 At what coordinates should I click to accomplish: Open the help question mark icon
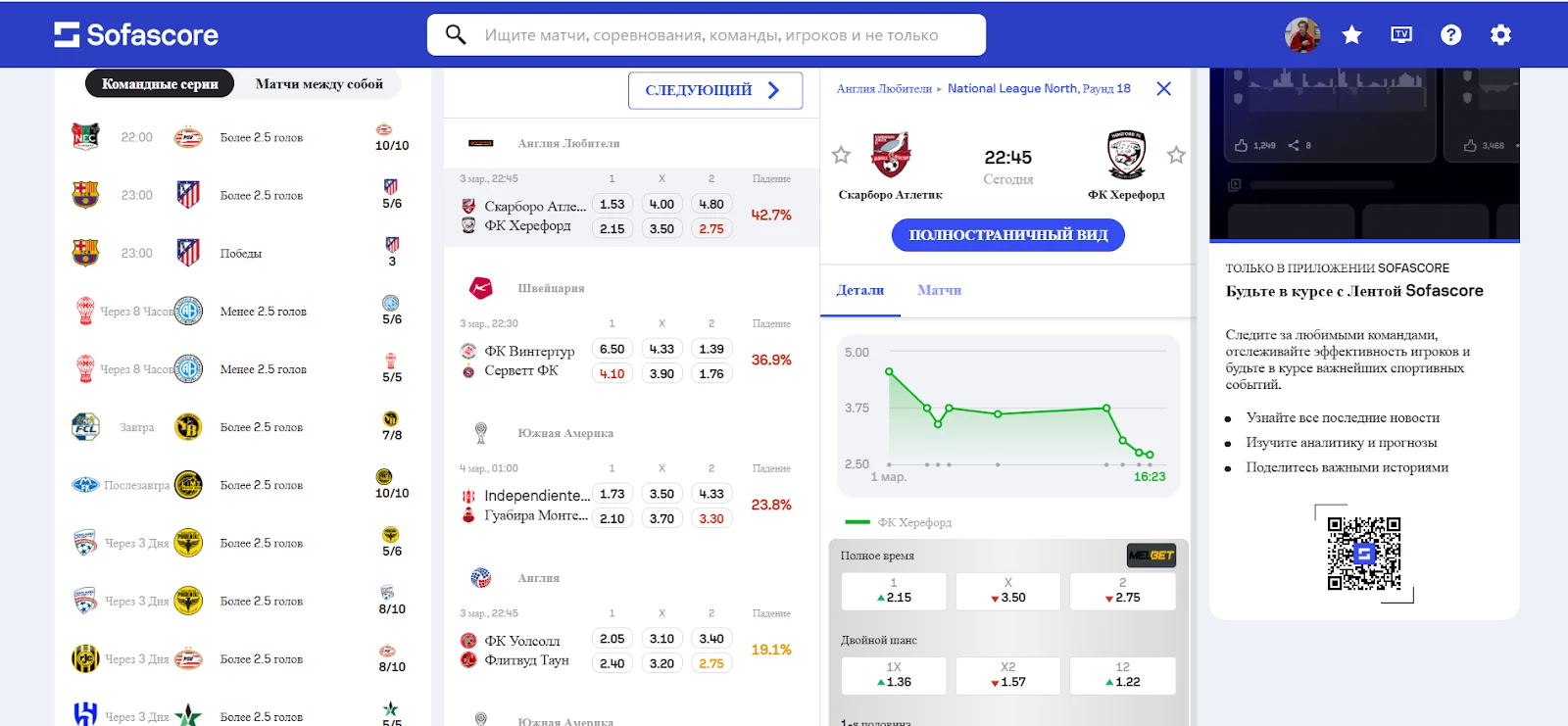(x=1450, y=35)
